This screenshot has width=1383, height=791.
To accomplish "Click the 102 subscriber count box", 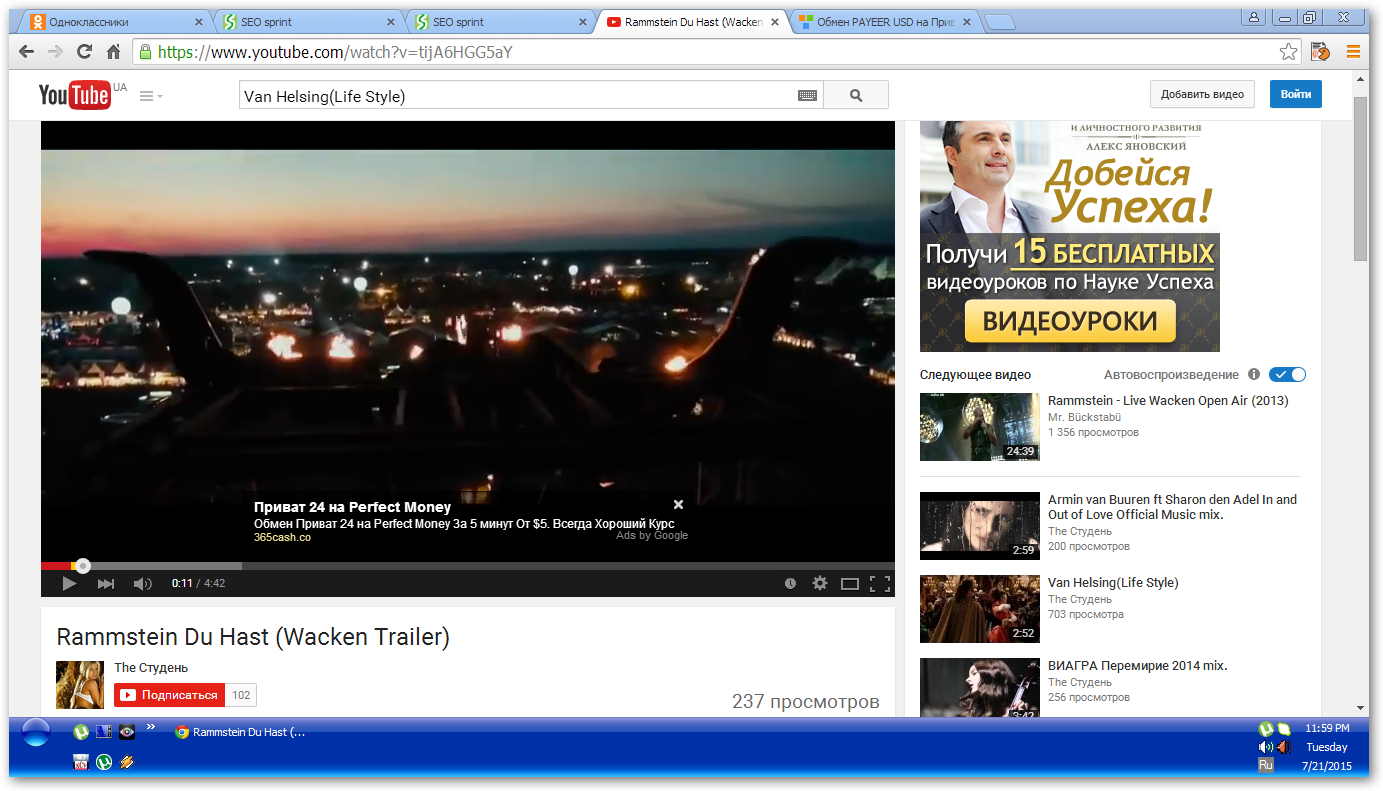I will [x=241, y=695].
